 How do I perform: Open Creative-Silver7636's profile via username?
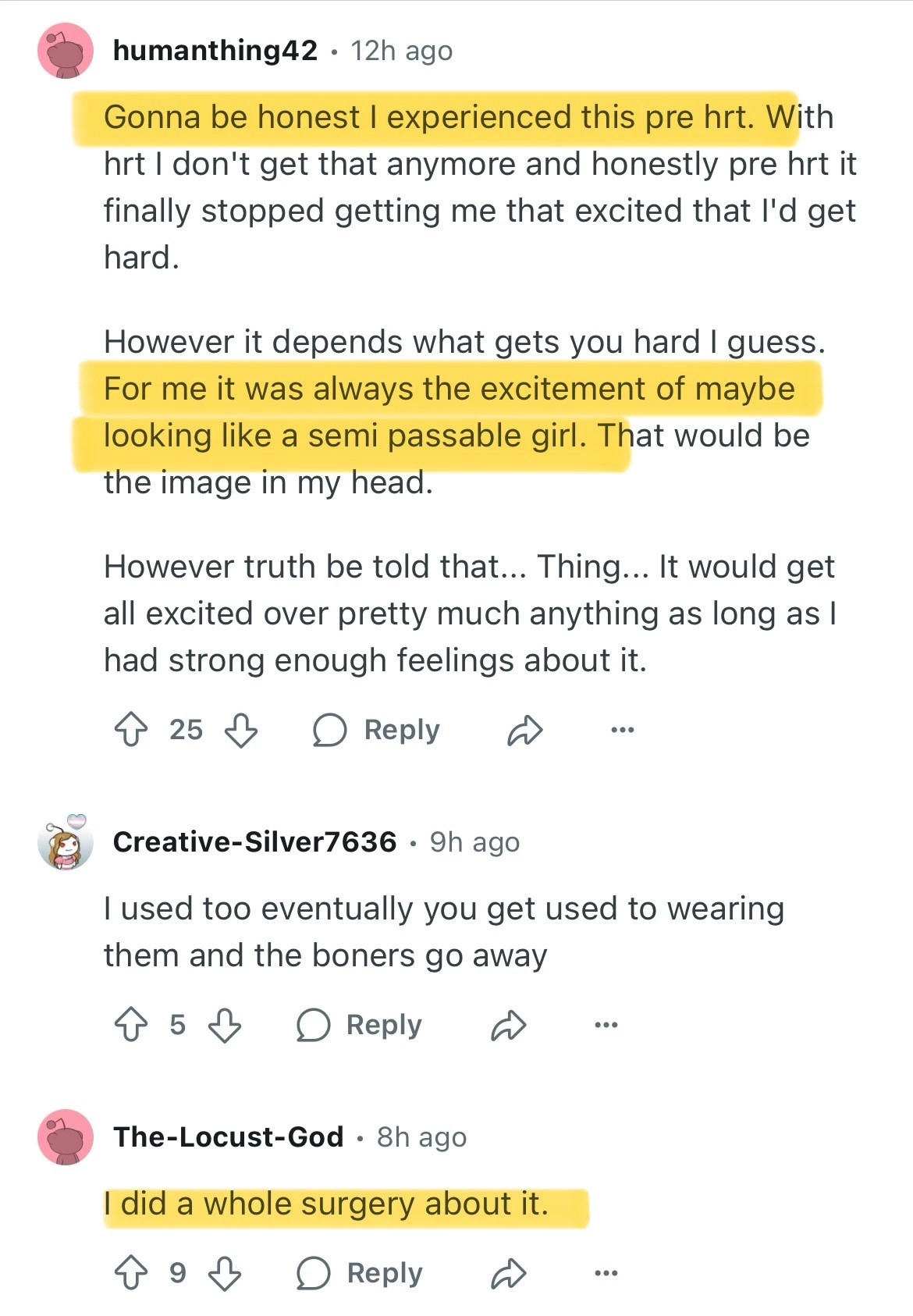click(x=254, y=842)
